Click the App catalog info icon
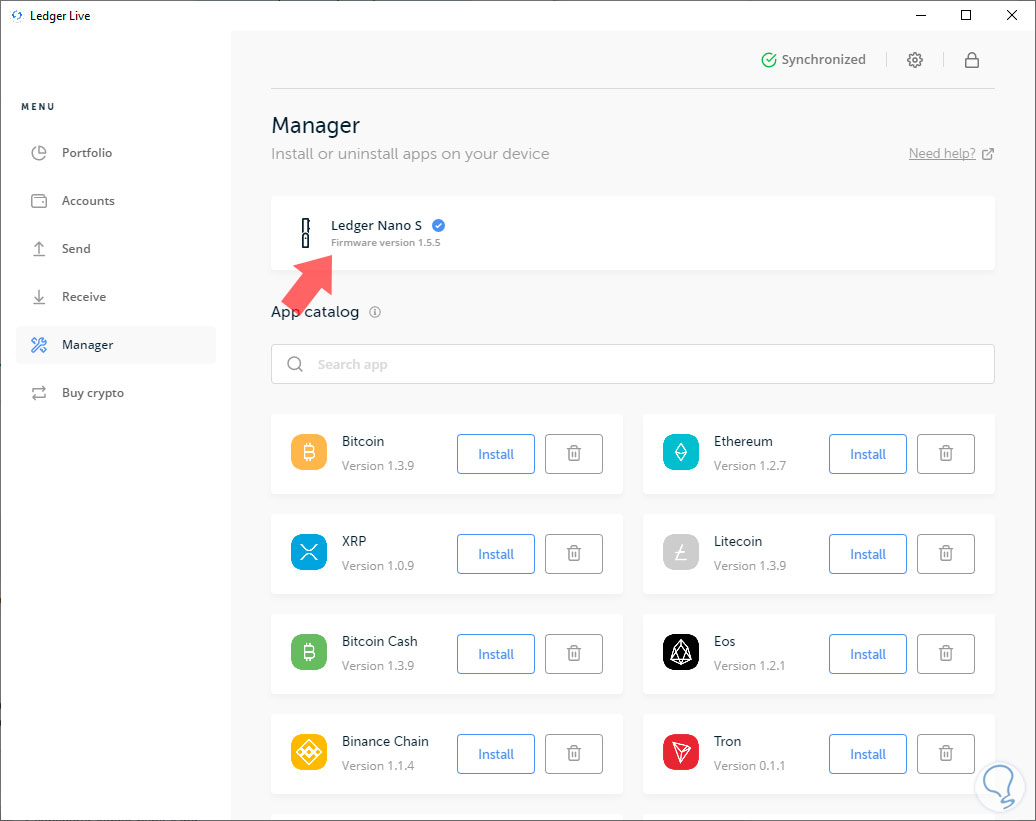1036x821 pixels. pos(375,312)
